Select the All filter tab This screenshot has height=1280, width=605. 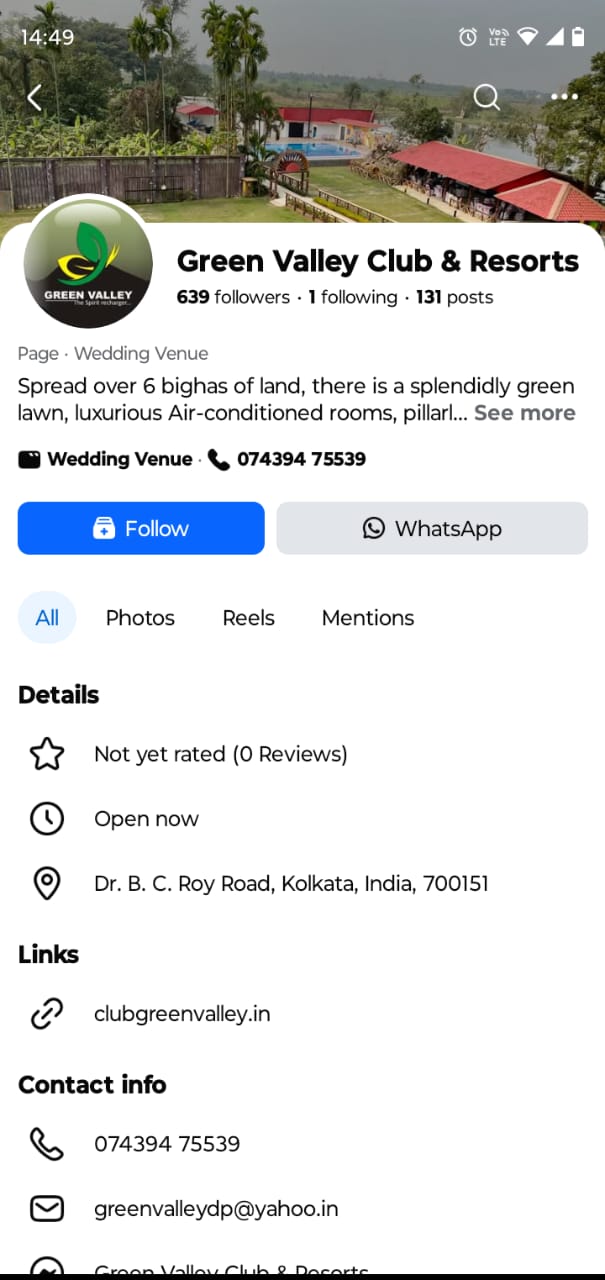coord(47,618)
